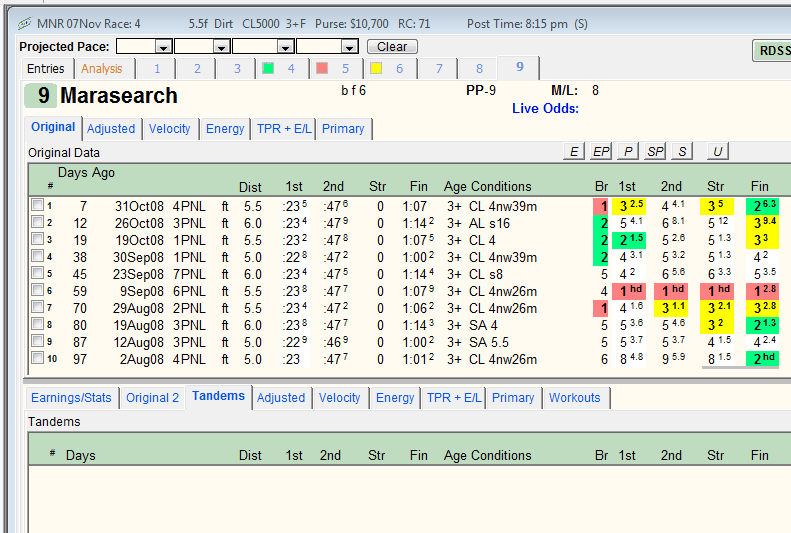Check the box for line 4, 30Sep08

[x=37, y=256]
